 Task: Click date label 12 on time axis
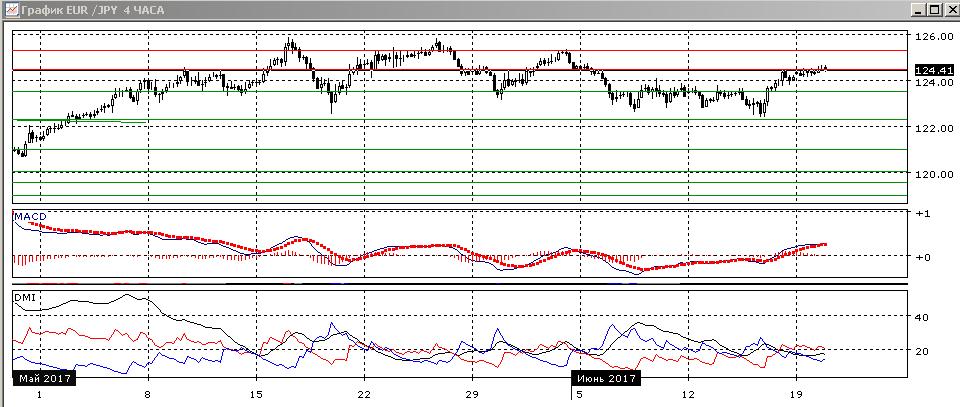click(x=688, y=395)
